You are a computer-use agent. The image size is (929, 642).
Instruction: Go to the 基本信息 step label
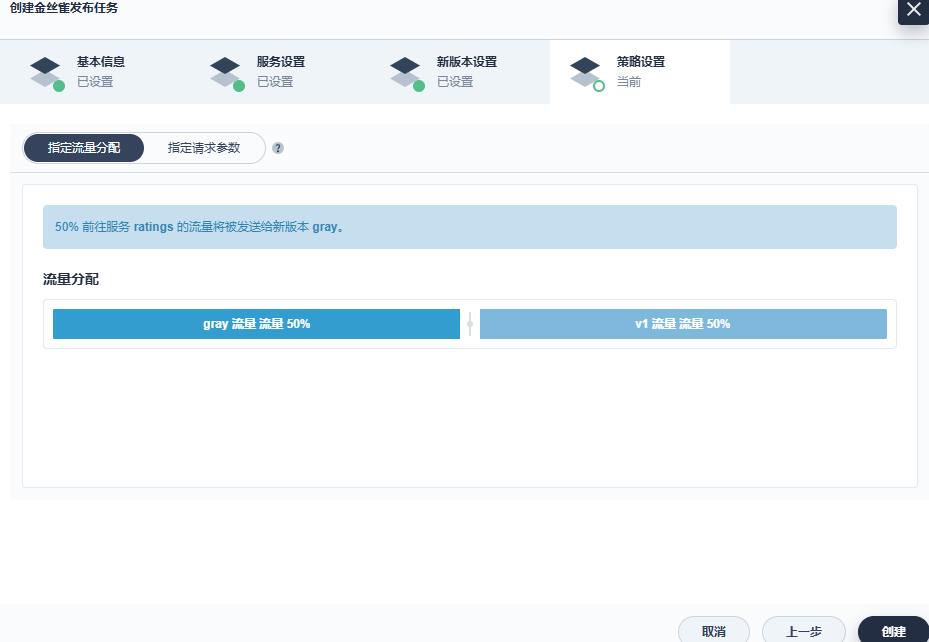(x=101, y=62)
